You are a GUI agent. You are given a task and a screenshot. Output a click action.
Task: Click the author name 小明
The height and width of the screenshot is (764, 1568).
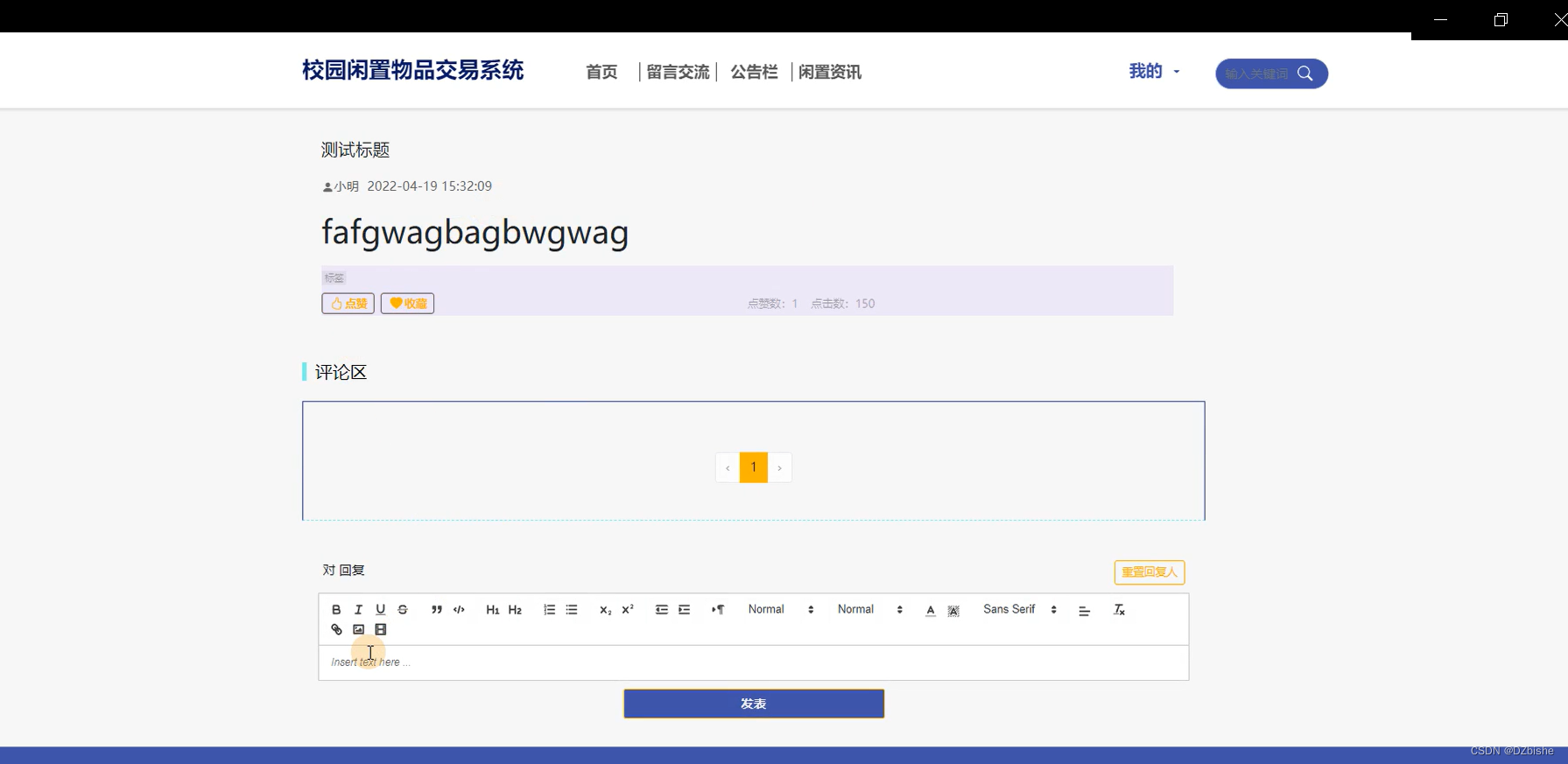(x=346, y=186)
